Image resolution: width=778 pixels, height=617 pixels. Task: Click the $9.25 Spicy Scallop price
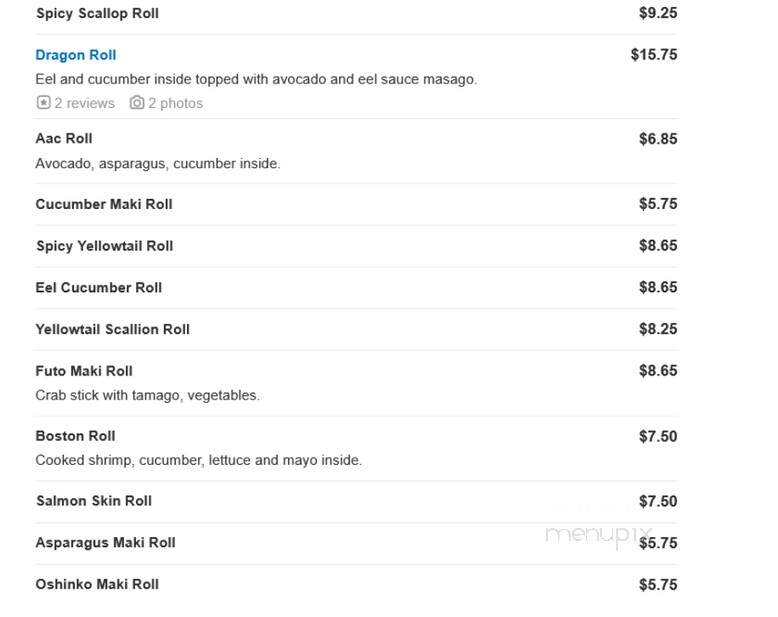pyautogui.click(x=658, y=13)
